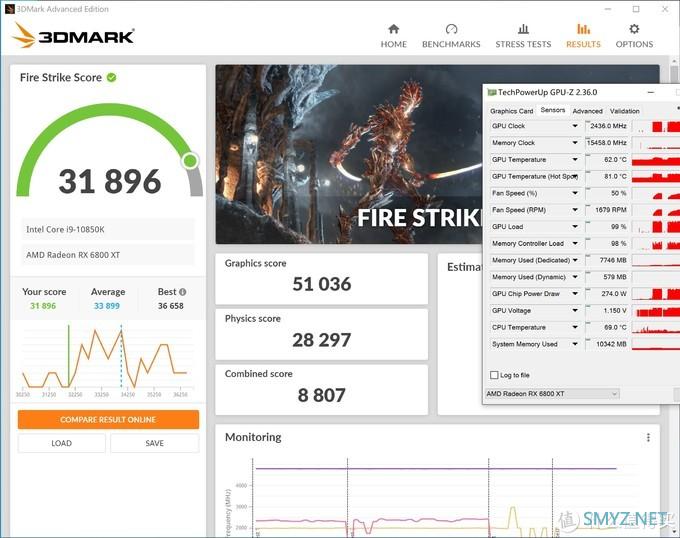
Task: Click the GPU Clock sensor graph
Action: 656,126
